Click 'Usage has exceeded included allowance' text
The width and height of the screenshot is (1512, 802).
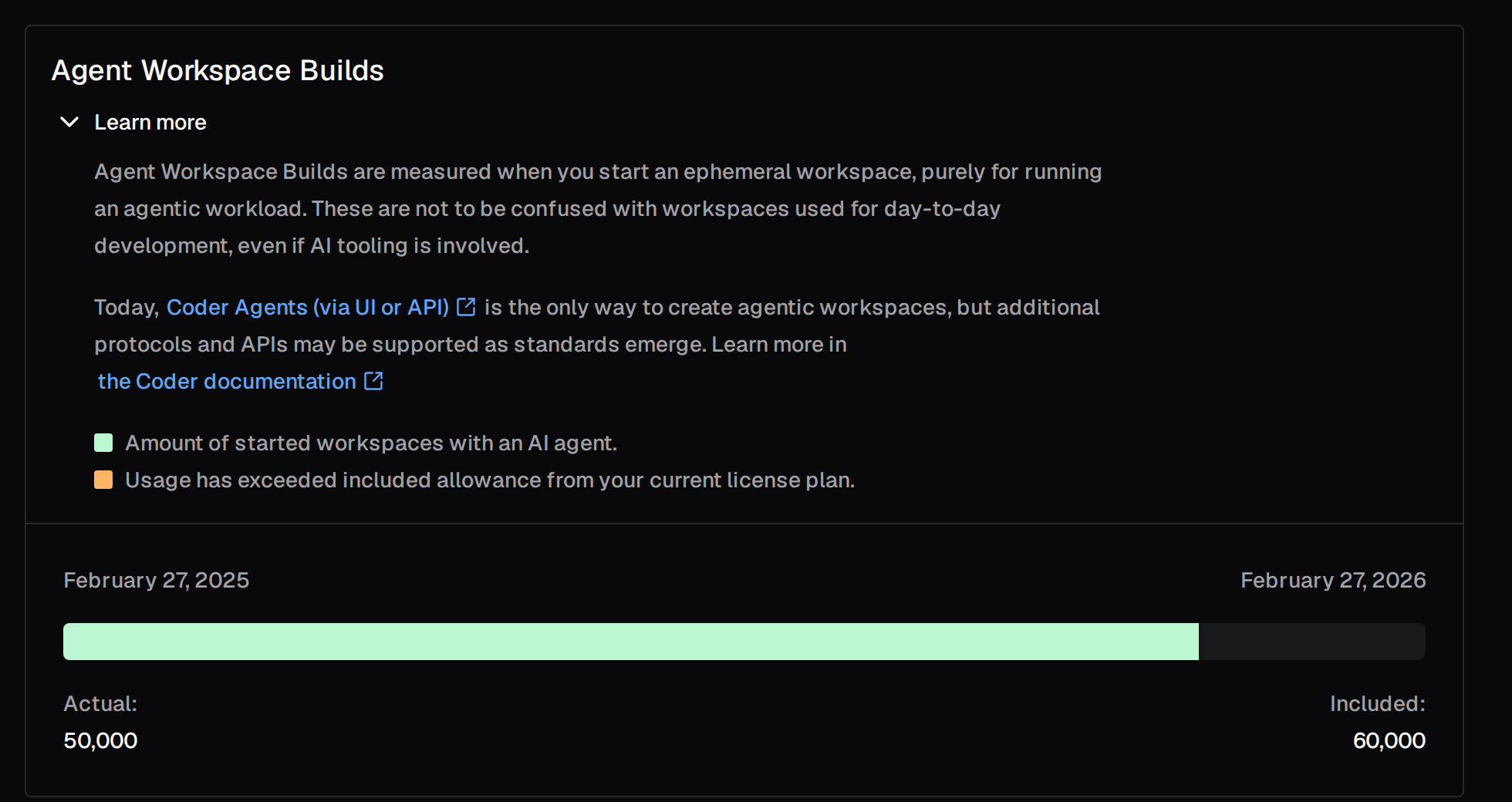334,480
